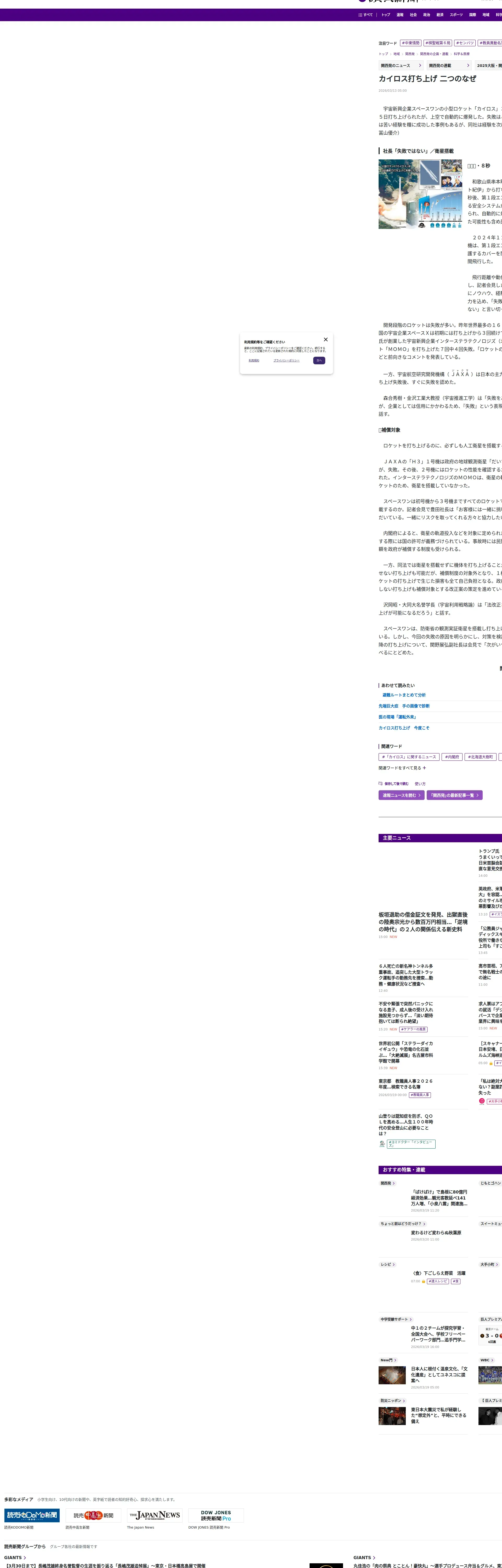The image size is (502, 1568).
Task: Expand the ちょっと前はどうだっけ？ category chevron
Action: pyautogui.click(x=424, y=1224)
